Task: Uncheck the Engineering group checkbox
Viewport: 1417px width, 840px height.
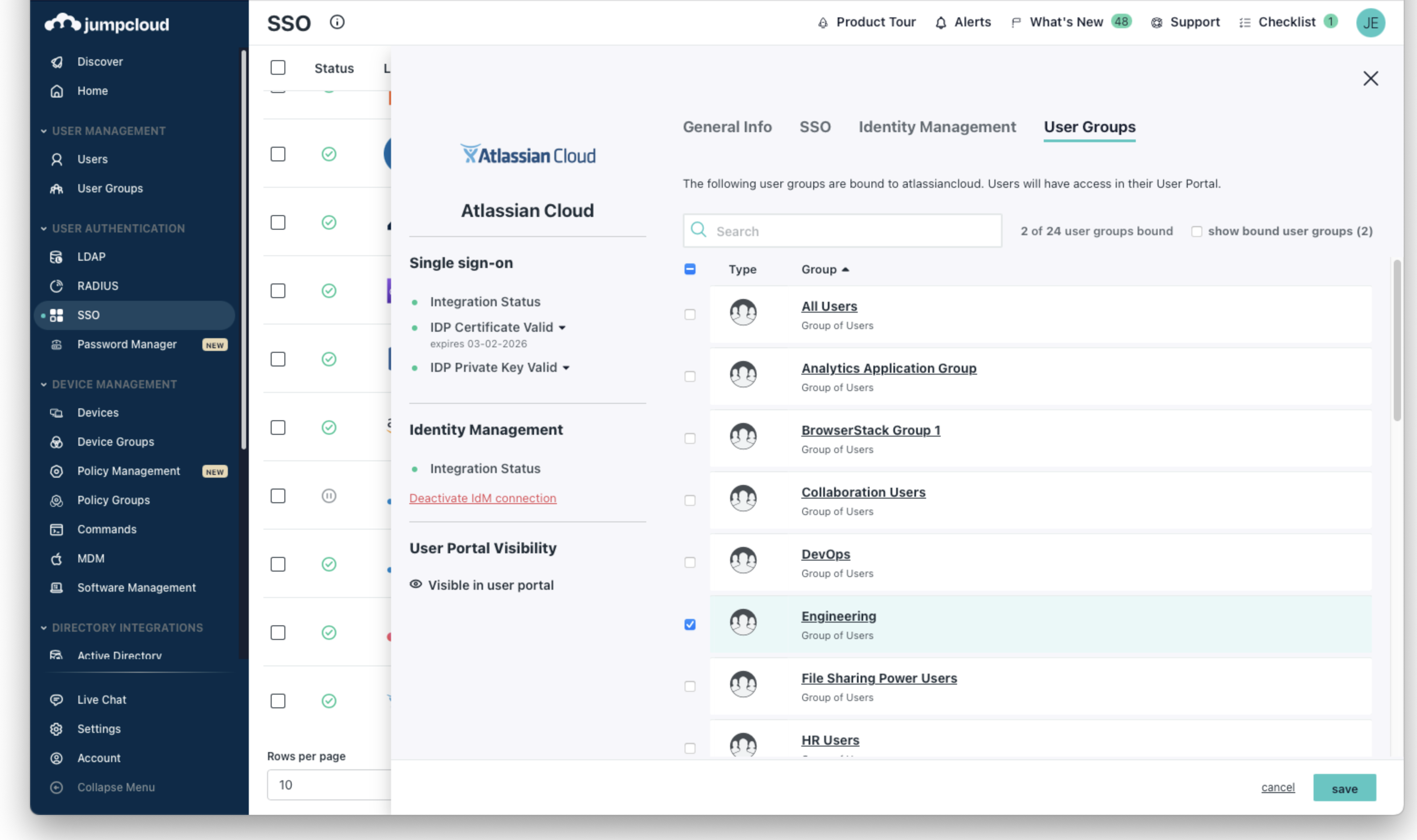Action: coord(690,624)
